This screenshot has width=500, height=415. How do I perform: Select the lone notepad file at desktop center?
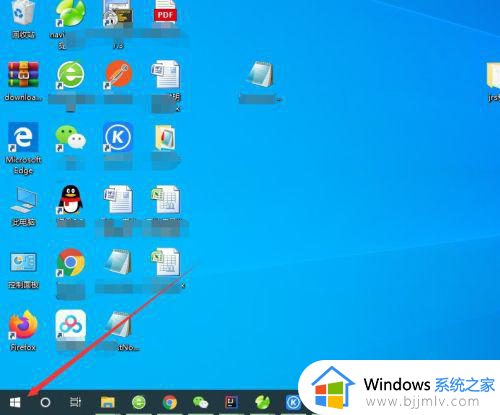260,74
